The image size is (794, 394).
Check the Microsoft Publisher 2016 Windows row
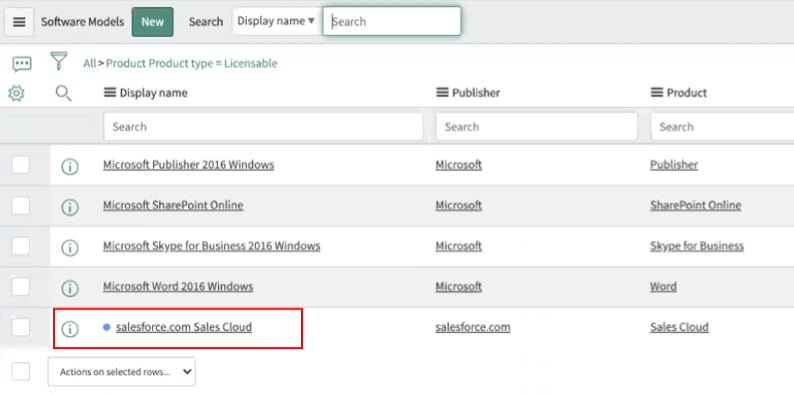[21, 165]
